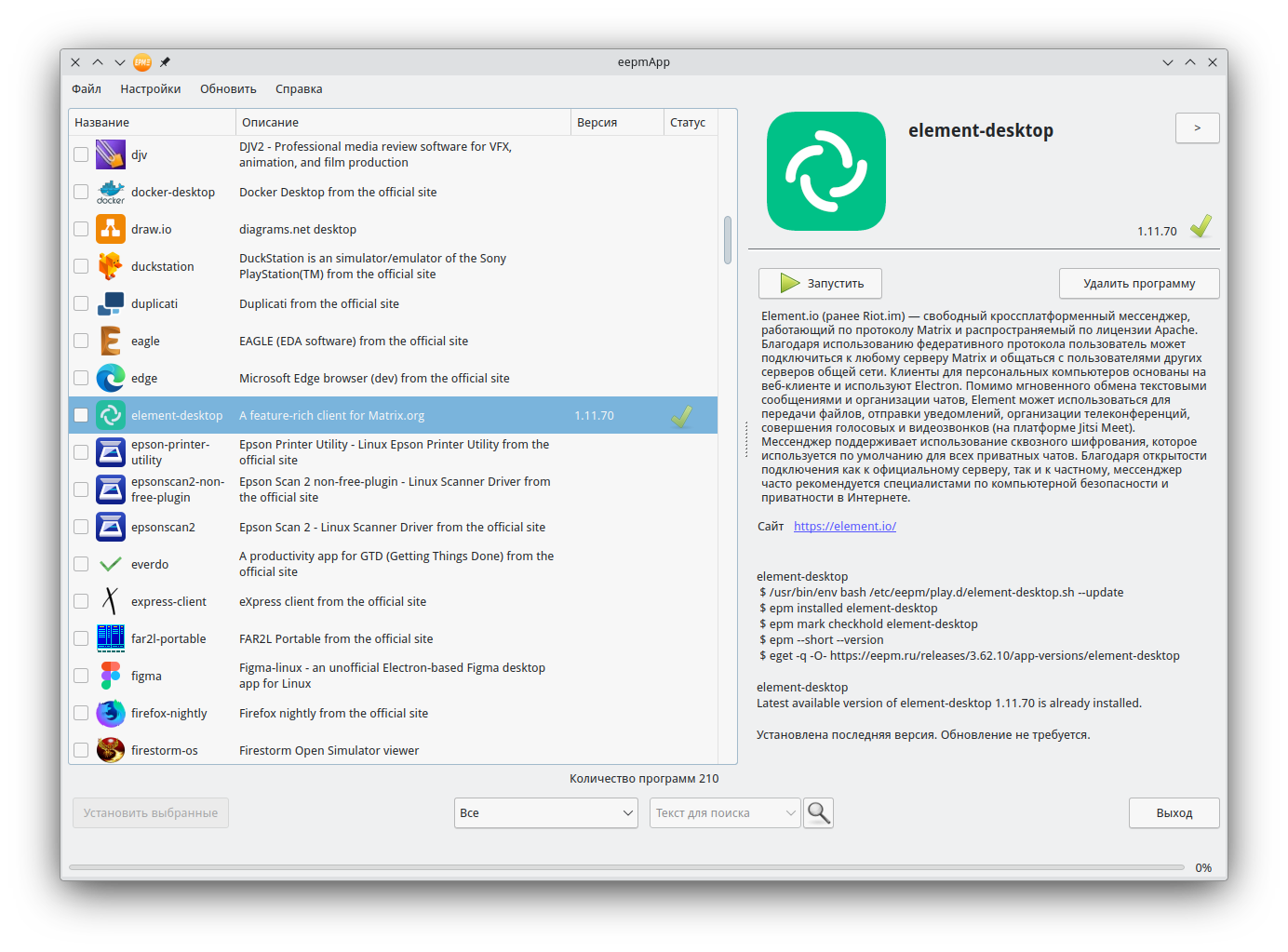The width and height of the screenshot is (1288, 952).
Task: Check the edge checkbox
Action: click(81, 378)
